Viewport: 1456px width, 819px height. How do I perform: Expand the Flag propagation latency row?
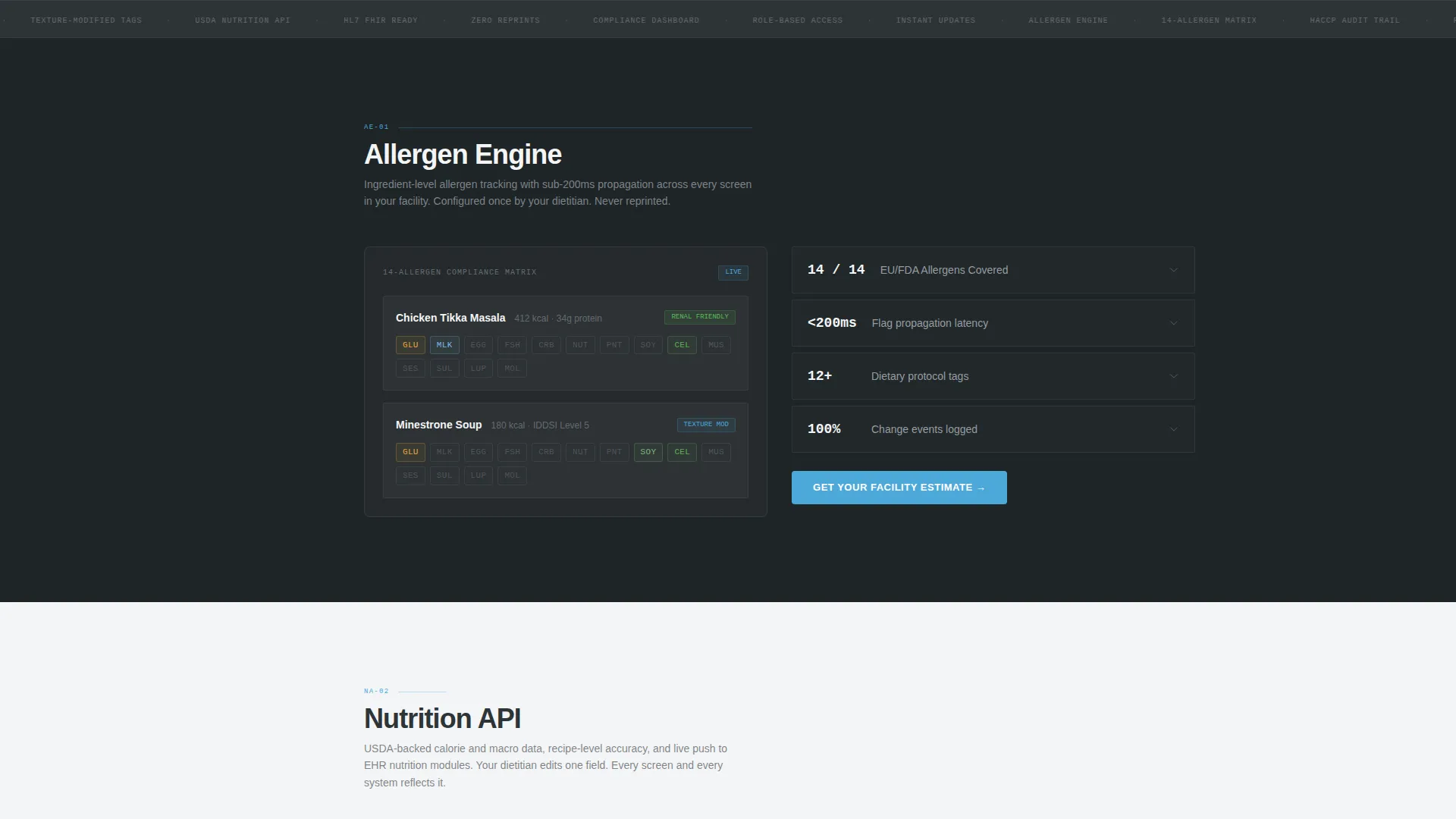993,323
